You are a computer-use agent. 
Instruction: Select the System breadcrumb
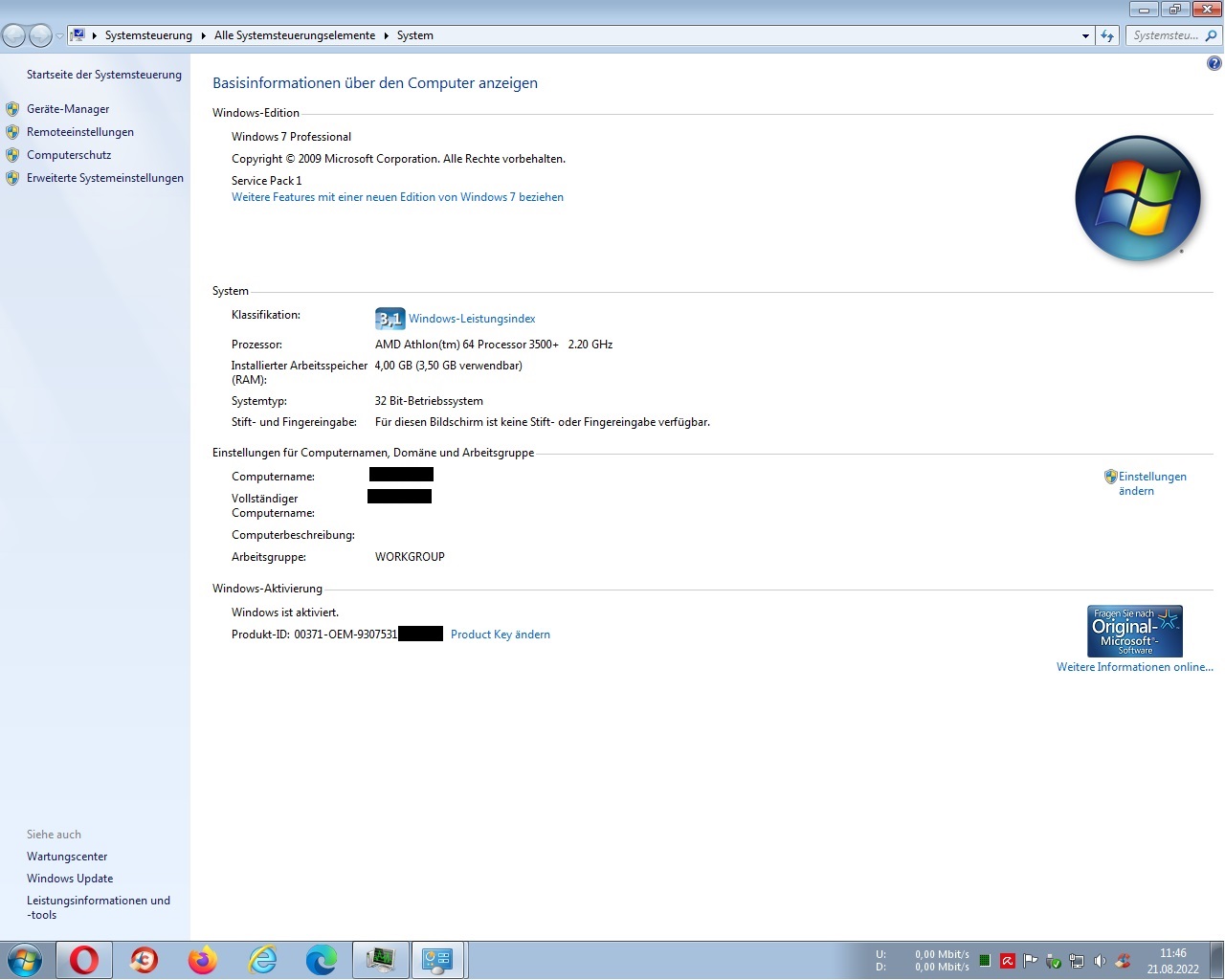[415, 35]
